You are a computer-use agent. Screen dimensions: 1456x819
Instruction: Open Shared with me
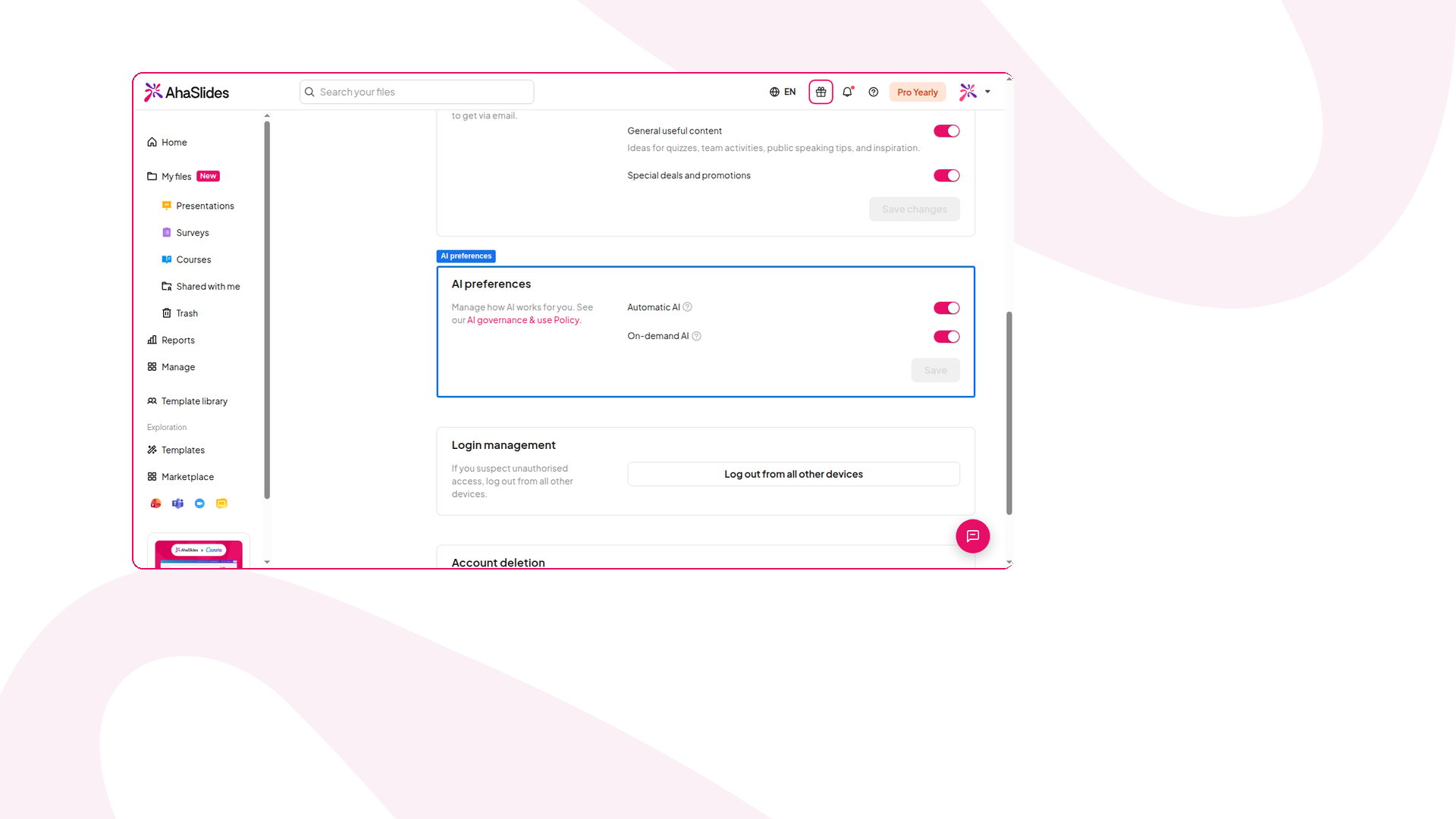(201, 287)
